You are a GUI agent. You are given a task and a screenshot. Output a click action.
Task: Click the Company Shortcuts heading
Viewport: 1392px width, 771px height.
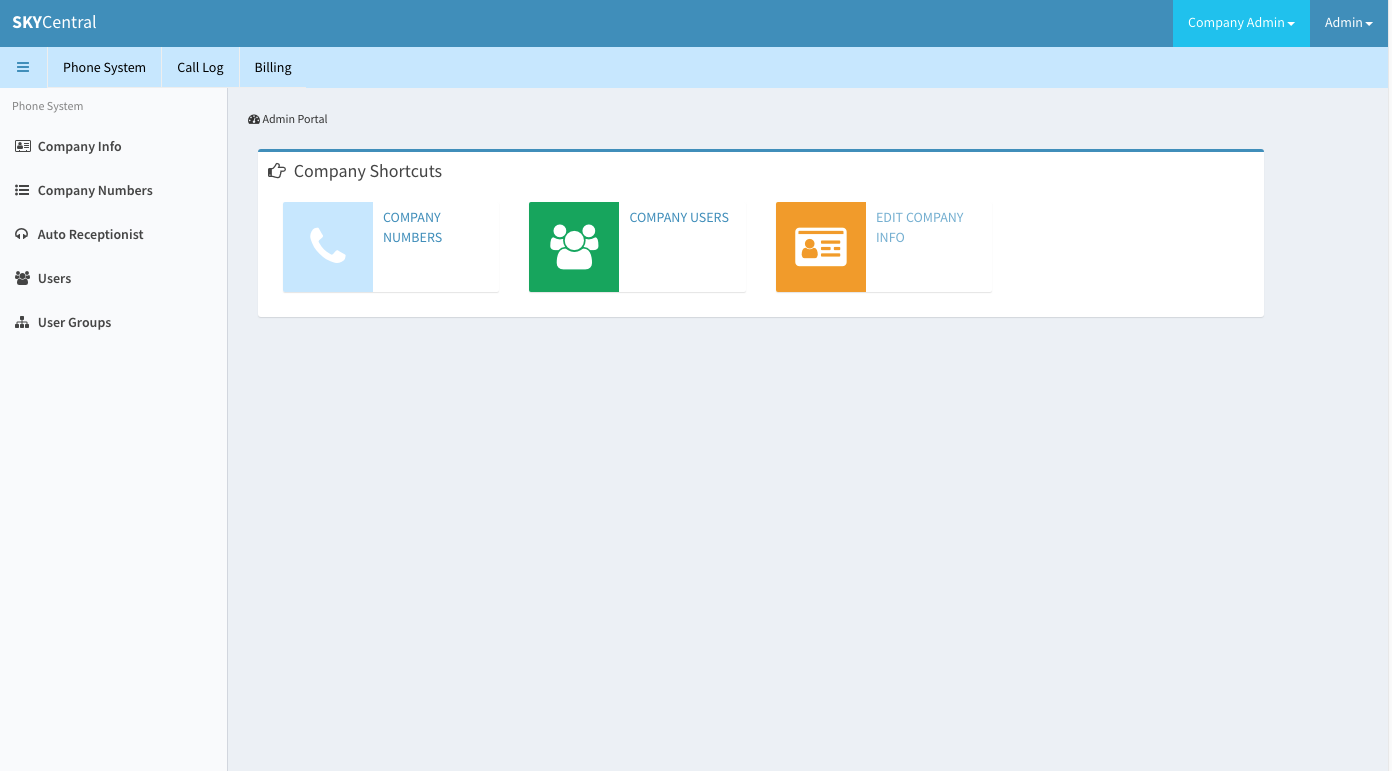[368, 171]
